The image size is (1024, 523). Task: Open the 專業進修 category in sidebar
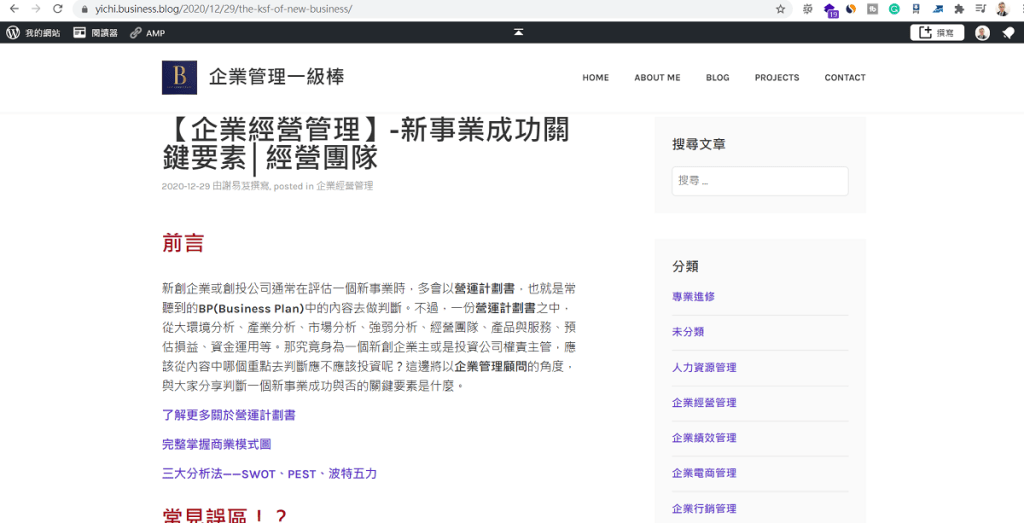pos(694,296)
